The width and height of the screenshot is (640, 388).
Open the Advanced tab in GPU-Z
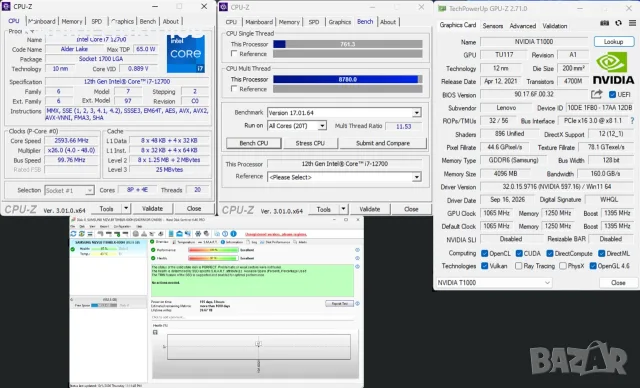(x=522, y=26)
